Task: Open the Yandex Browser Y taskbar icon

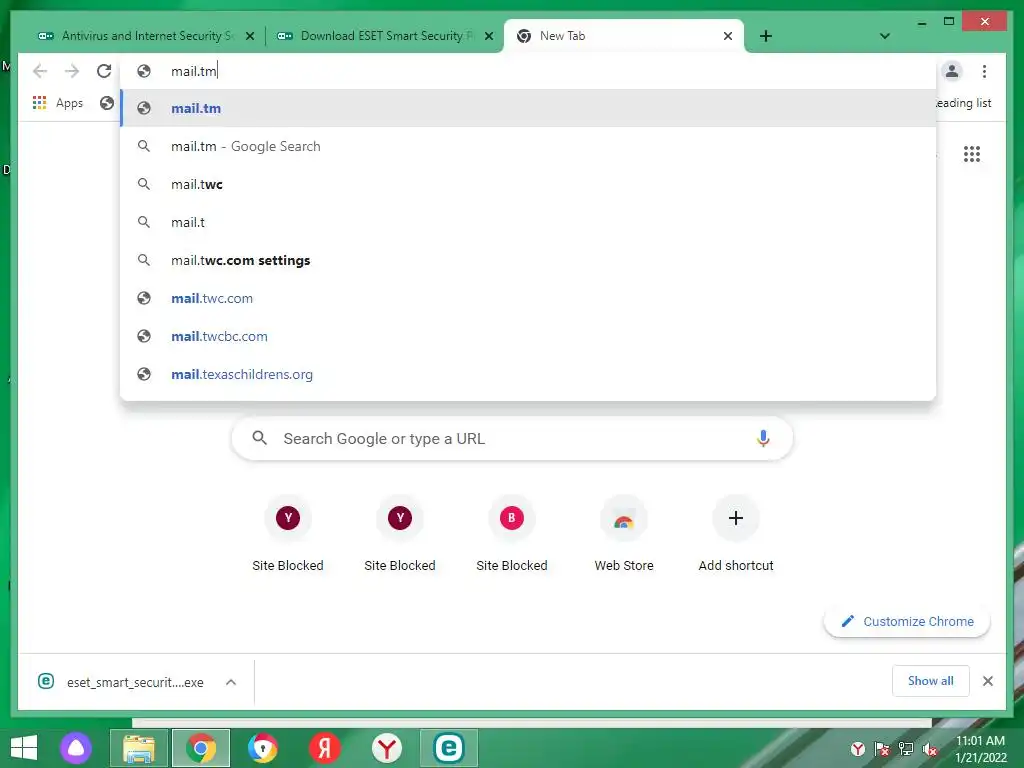Action: [387, 748]
